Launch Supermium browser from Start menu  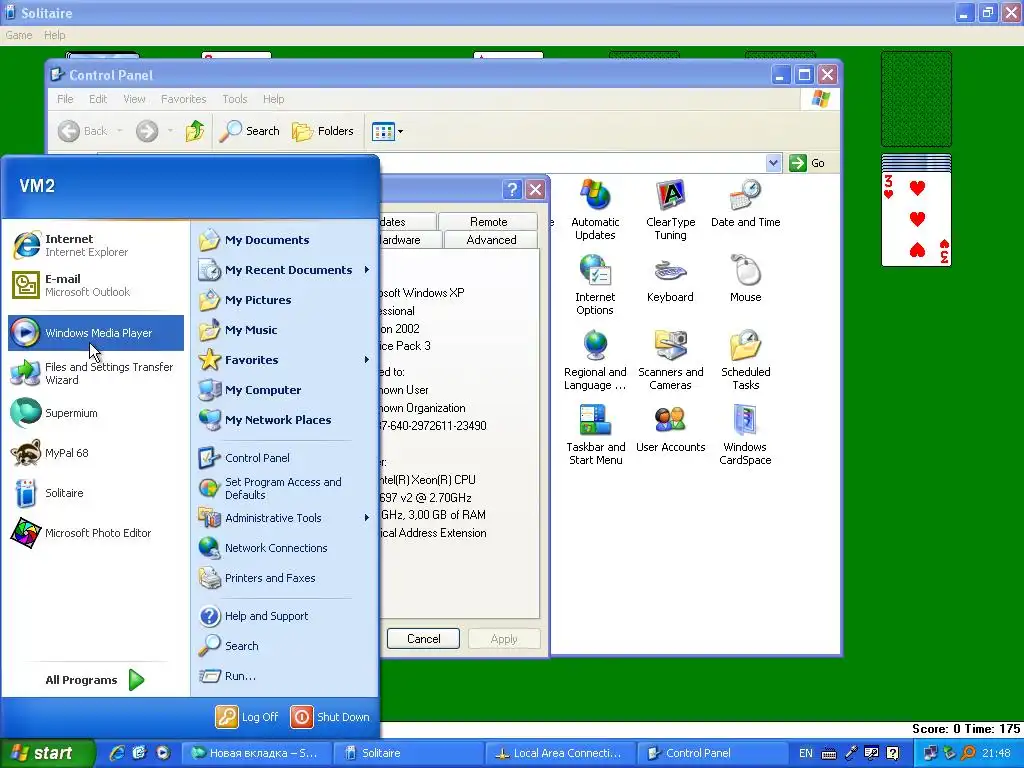pos(96,413)
